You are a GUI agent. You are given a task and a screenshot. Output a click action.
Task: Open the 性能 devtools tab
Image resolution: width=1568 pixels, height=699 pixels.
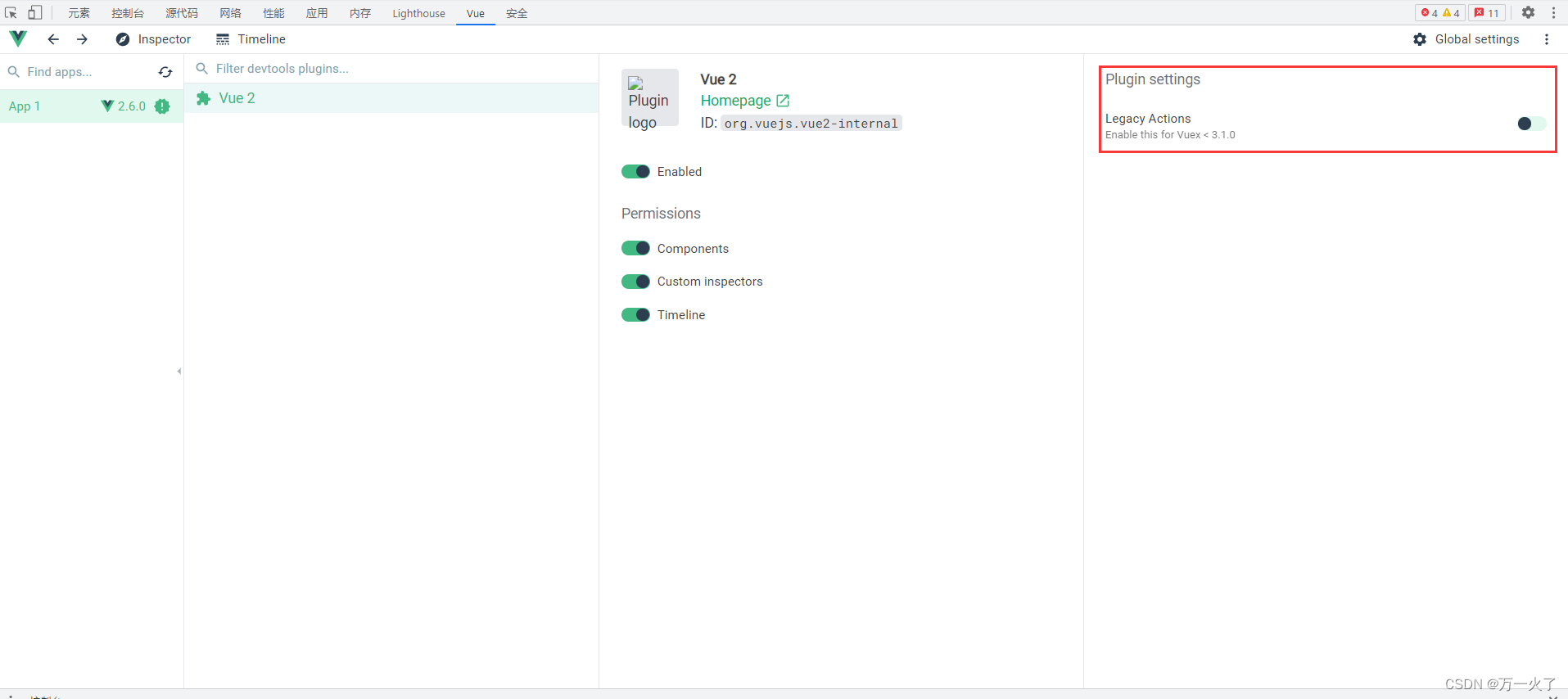click(273, 13)
